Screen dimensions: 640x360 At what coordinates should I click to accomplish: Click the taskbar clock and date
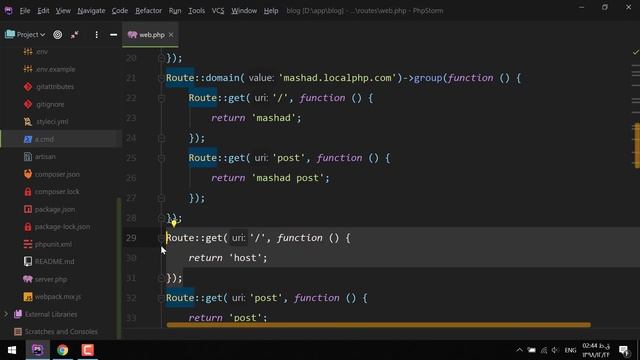click(596, 350)
